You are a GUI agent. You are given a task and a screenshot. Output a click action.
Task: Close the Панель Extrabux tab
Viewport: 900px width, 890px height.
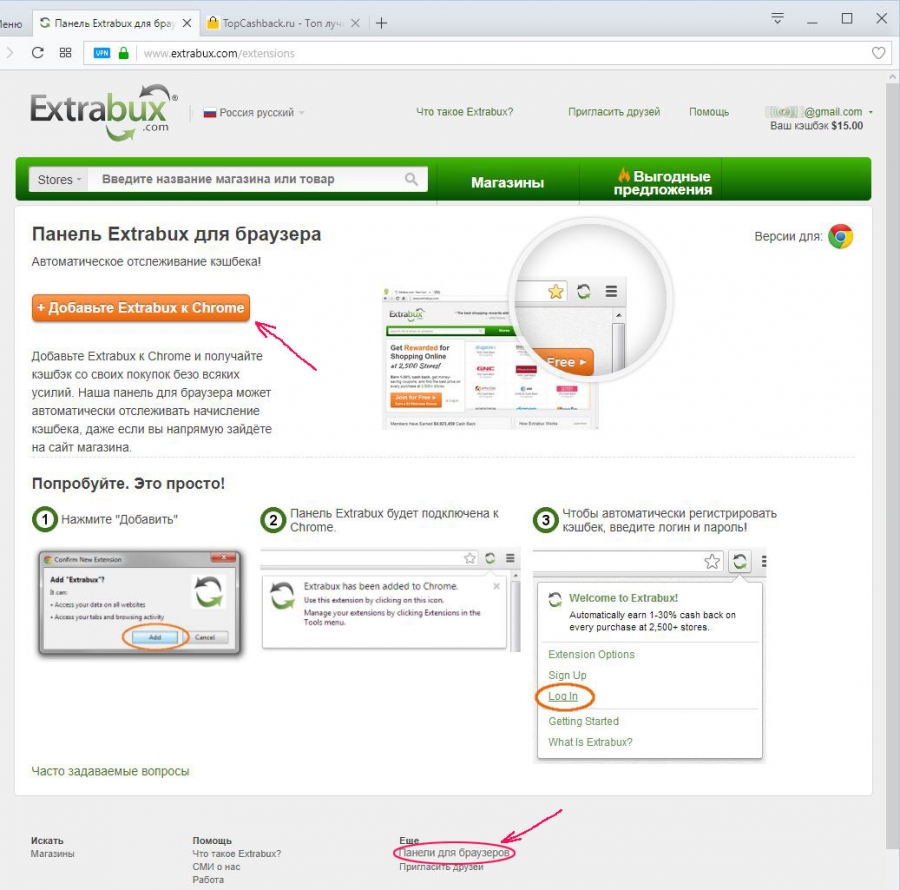[x=187, y=23]
